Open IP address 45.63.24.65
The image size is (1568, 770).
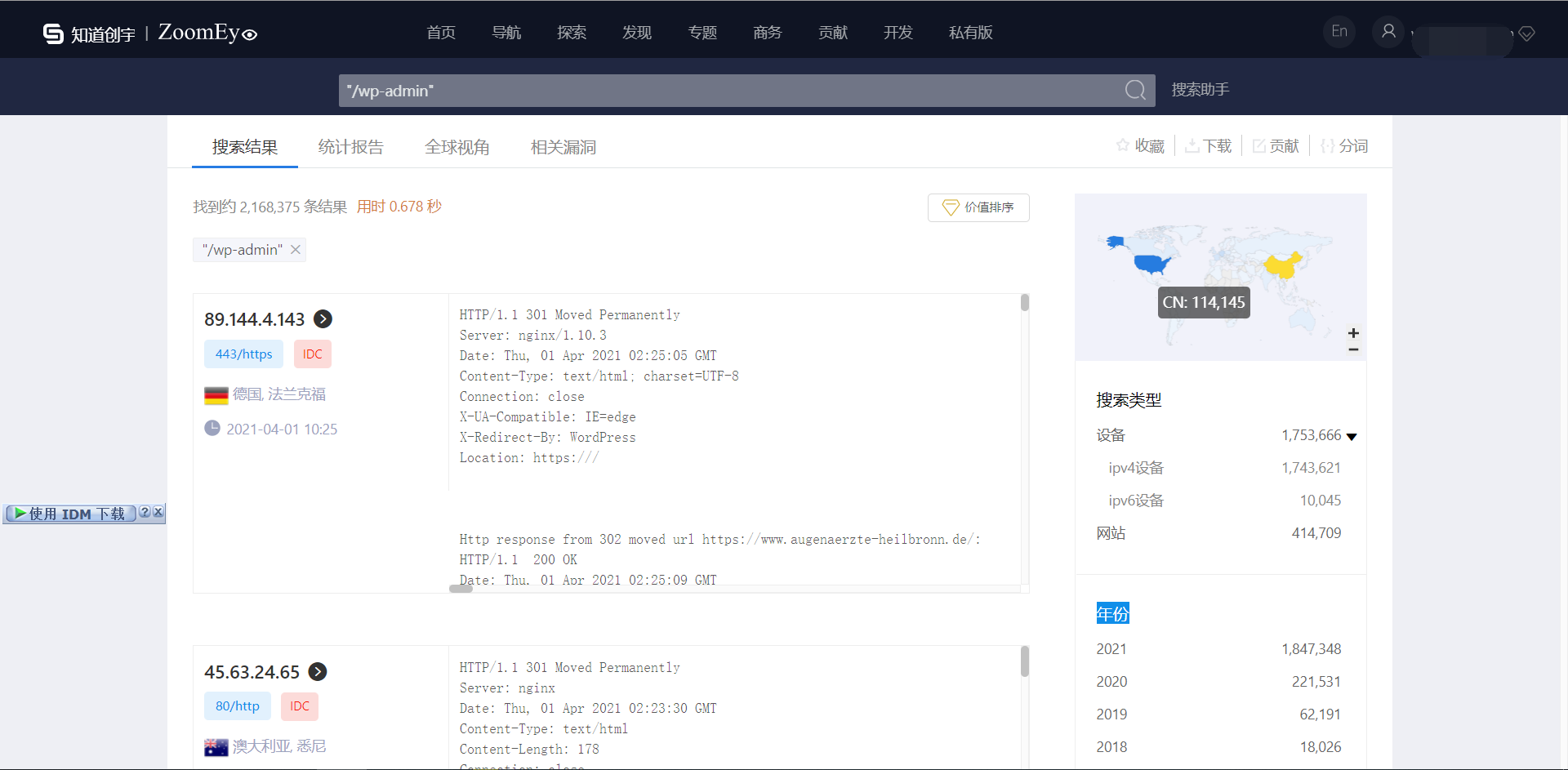(x=252, y=672)
